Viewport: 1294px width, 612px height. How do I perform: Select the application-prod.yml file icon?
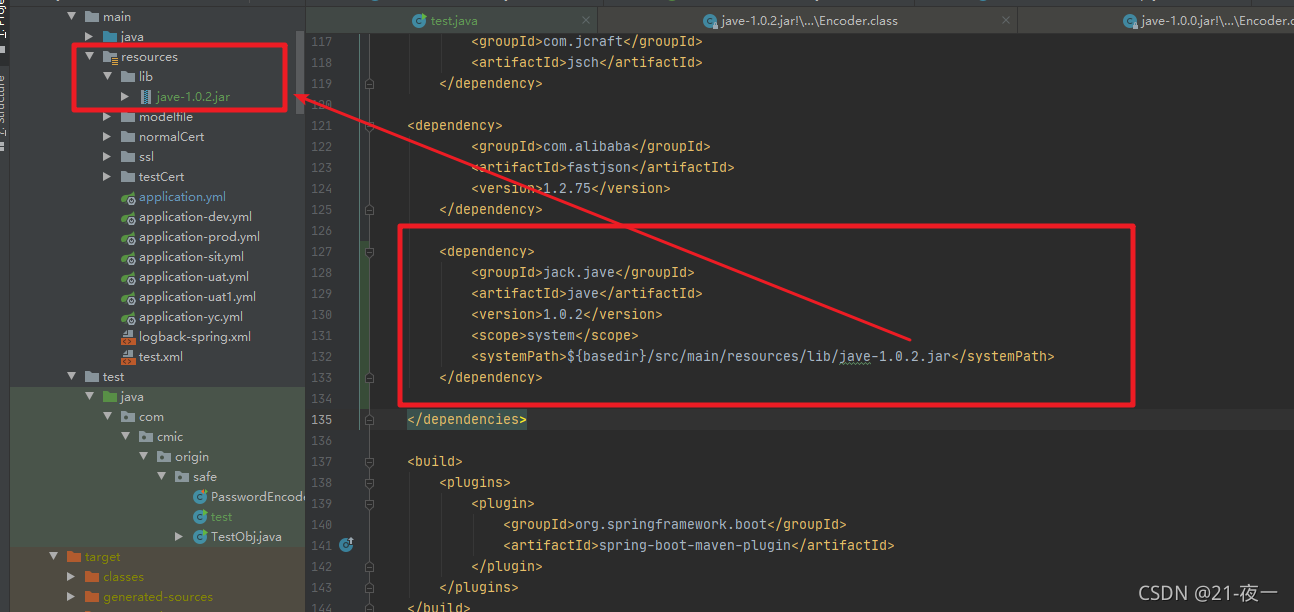click(128, 237)
